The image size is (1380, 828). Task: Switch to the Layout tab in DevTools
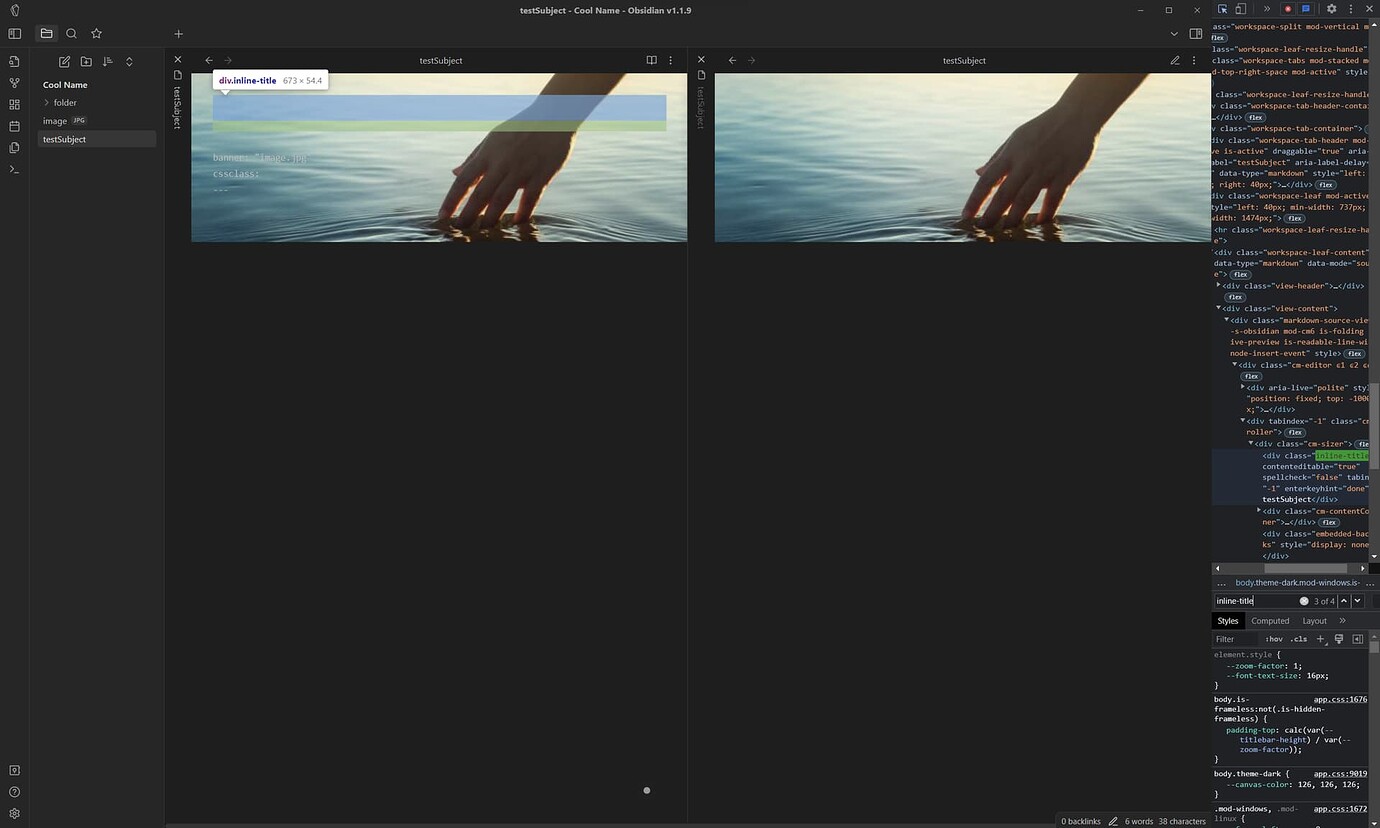(1314, 620)
